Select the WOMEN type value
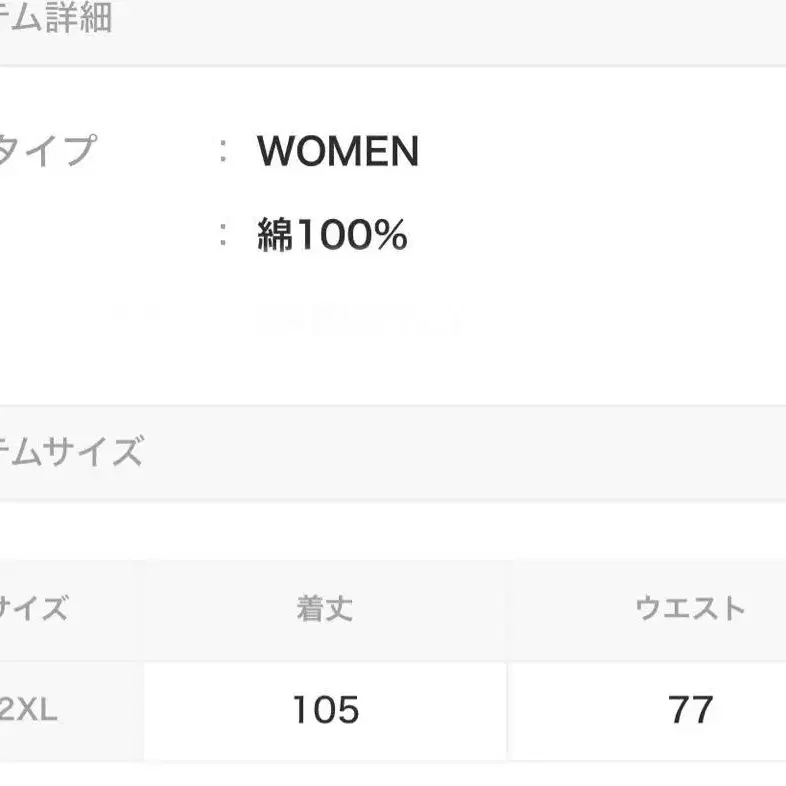The height and width of the screenshot is (786, 786). 338,152
